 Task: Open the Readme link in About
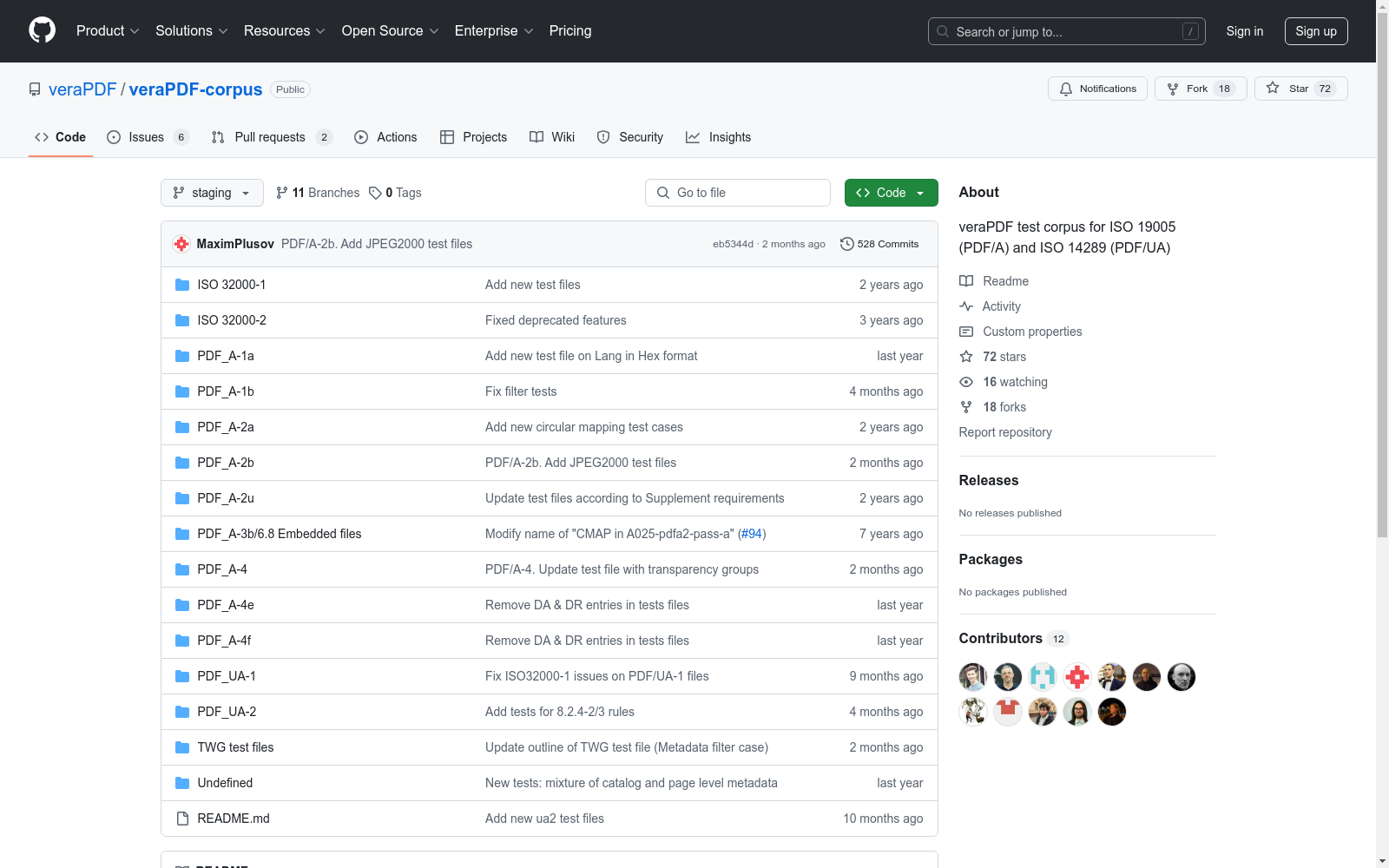click(x=994, y=281)
